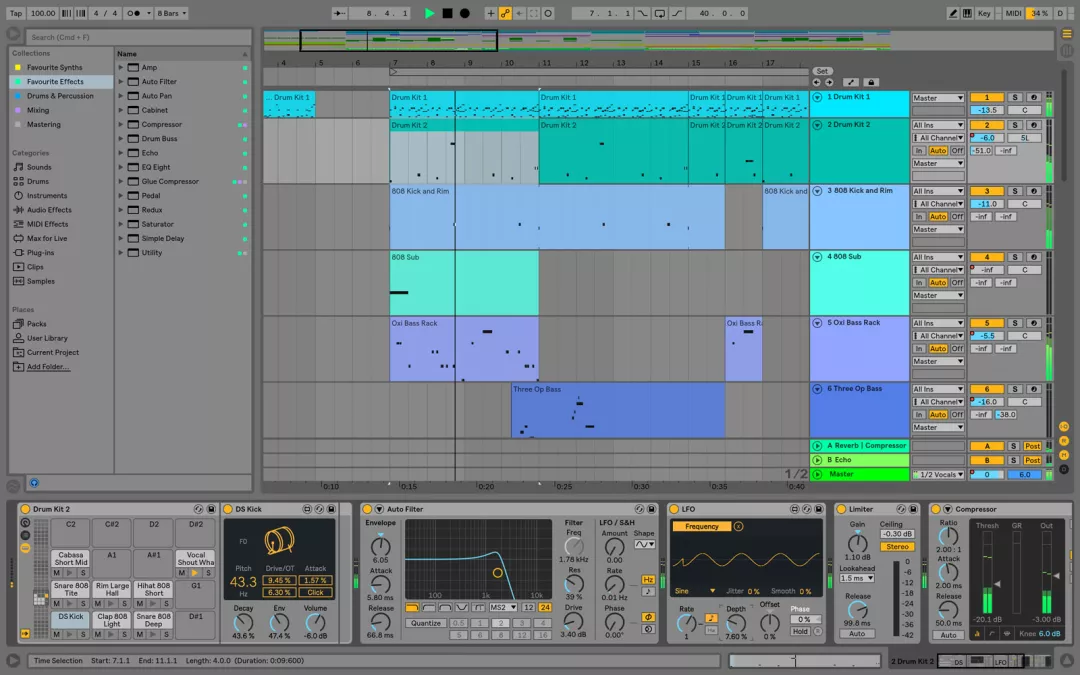Screen dimensions: 1080x675
Task: Adjust the Limiter Gain knob
Action: [x=857, y=542]
